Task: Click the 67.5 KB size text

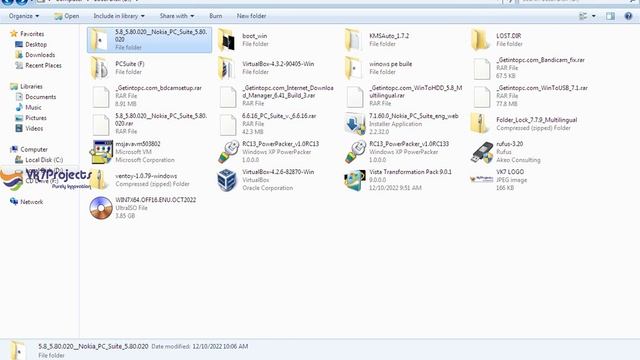Action: click(x=506, y=76)
